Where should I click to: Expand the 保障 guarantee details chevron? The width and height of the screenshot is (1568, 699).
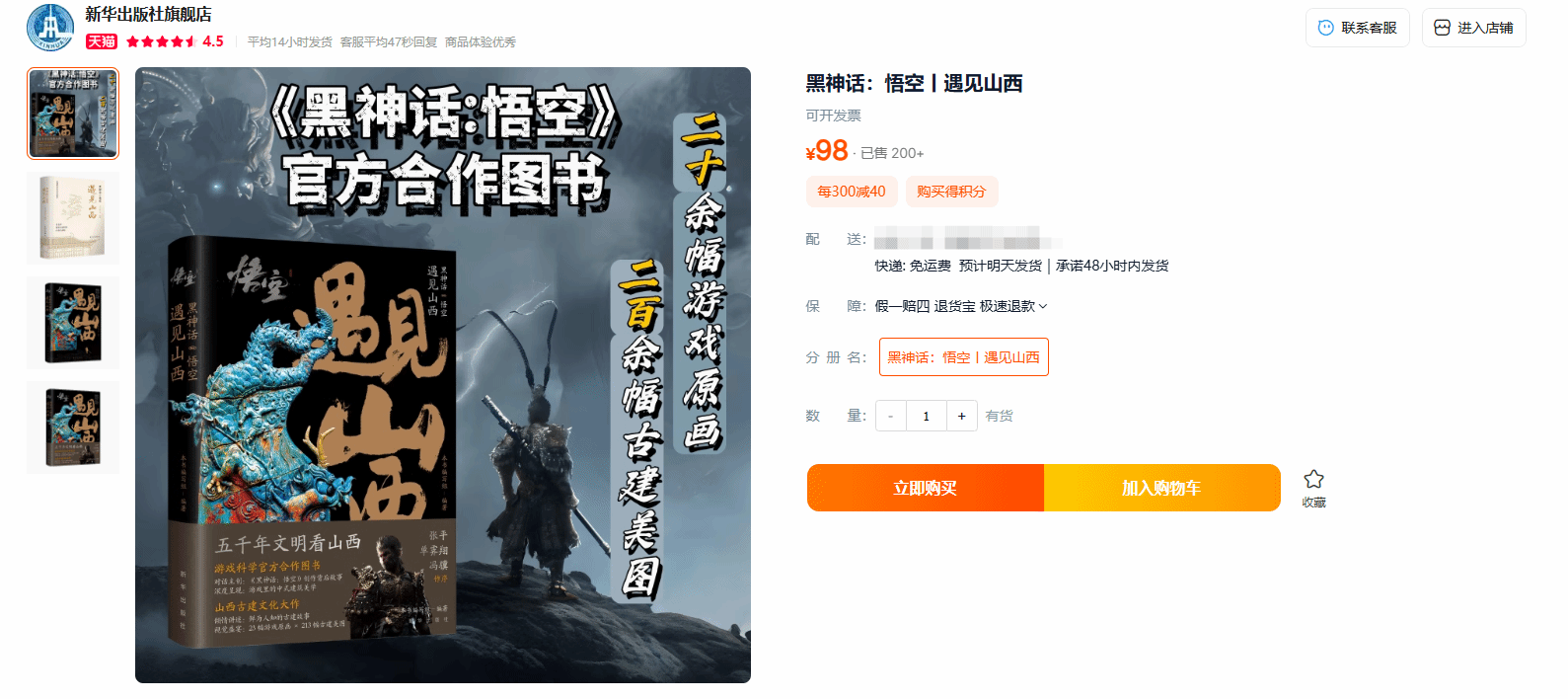tap(1043, 306)
